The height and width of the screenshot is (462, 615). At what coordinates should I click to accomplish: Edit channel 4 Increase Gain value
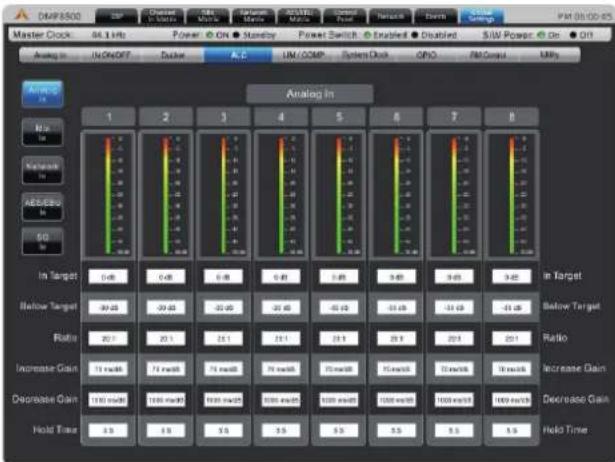tap(281, 369)
